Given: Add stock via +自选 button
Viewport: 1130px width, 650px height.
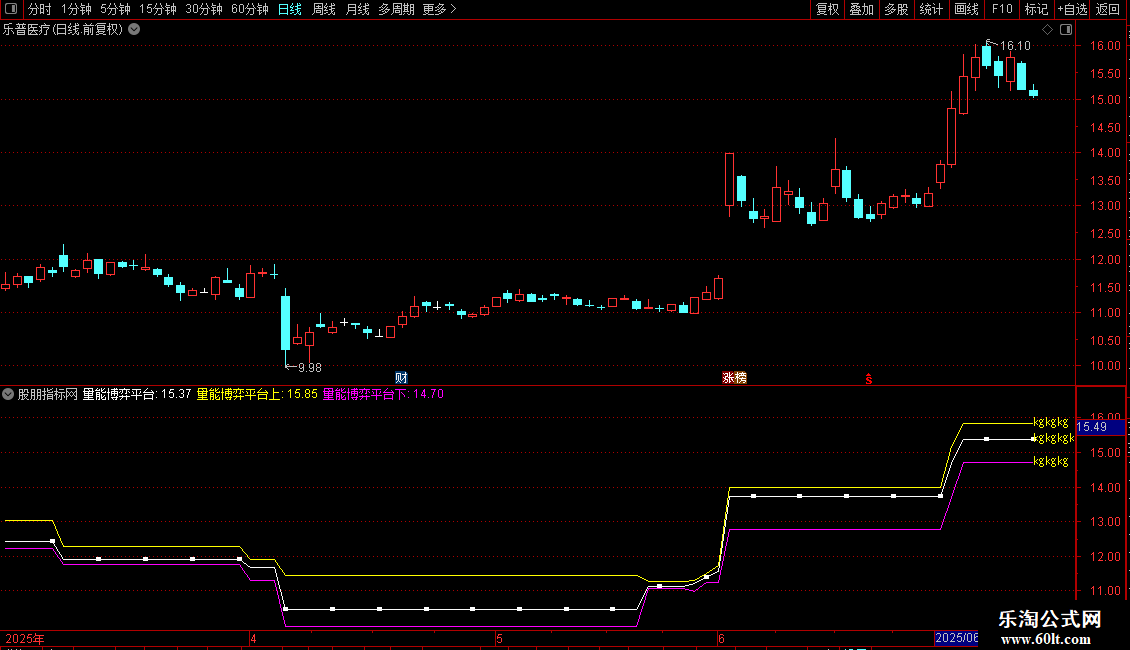Looking at the screenshot, I should (x=1072, y=9).
